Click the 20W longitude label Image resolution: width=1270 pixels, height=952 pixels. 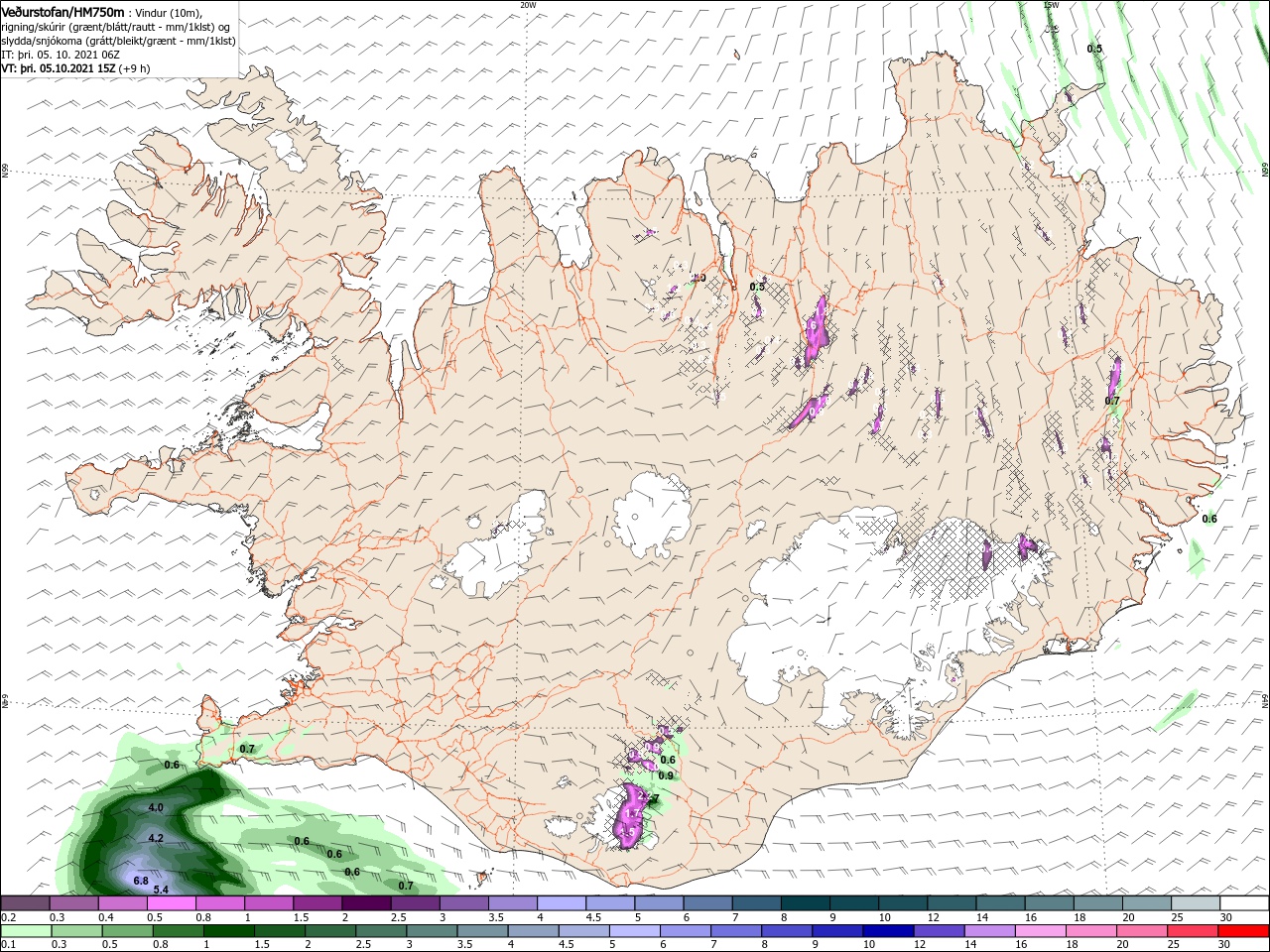tap(528, 5)
